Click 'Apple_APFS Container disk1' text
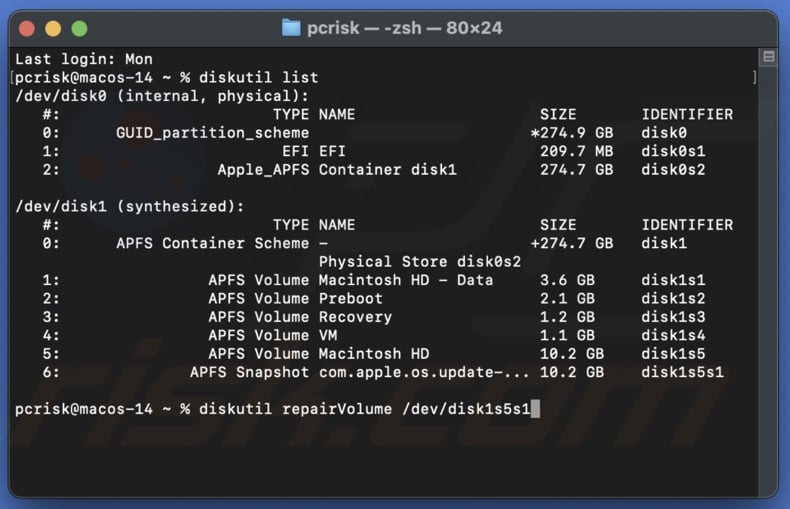Screen dimensions: 790x509 click(x=336, y=170)
